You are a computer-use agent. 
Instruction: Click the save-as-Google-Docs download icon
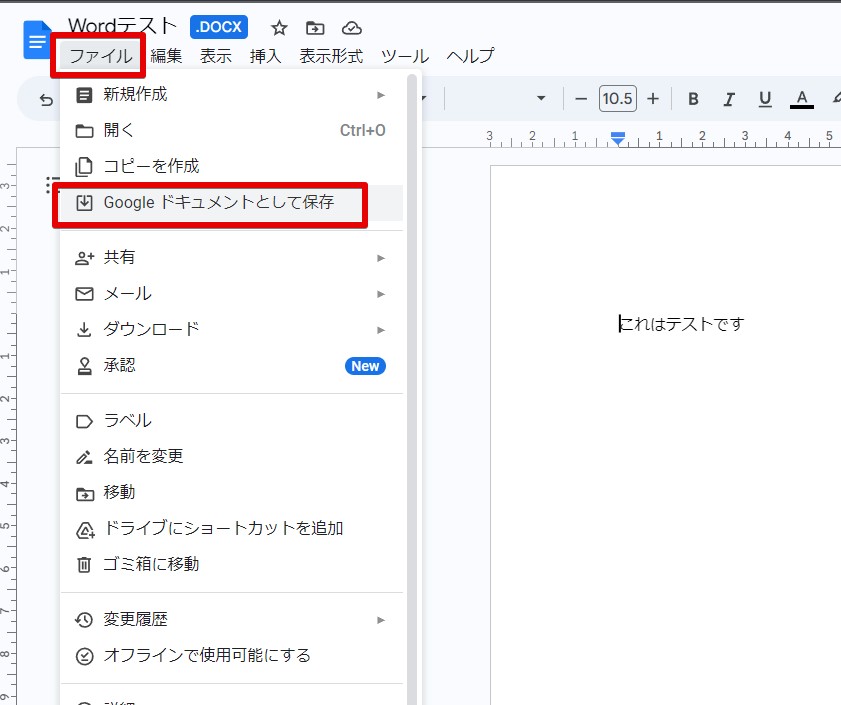pyautogui.click(x=84, y=203)
